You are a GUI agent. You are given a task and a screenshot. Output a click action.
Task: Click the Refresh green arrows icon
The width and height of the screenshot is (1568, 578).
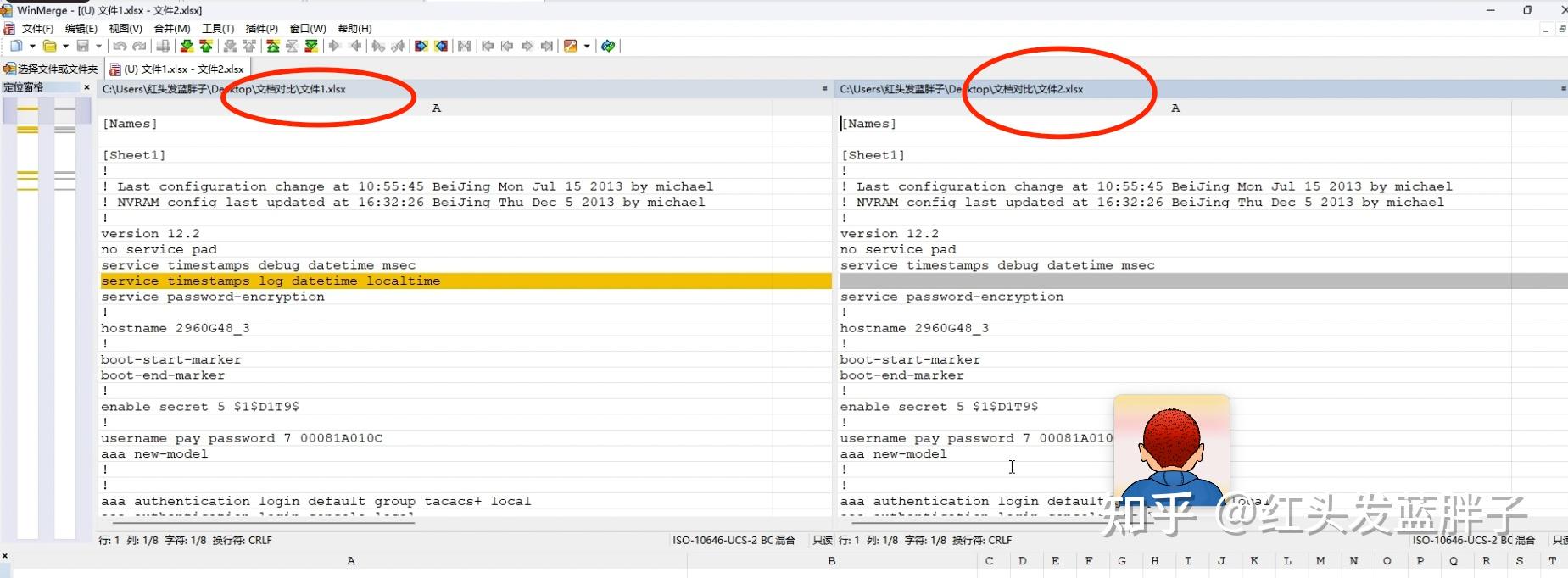coord(608,46)
